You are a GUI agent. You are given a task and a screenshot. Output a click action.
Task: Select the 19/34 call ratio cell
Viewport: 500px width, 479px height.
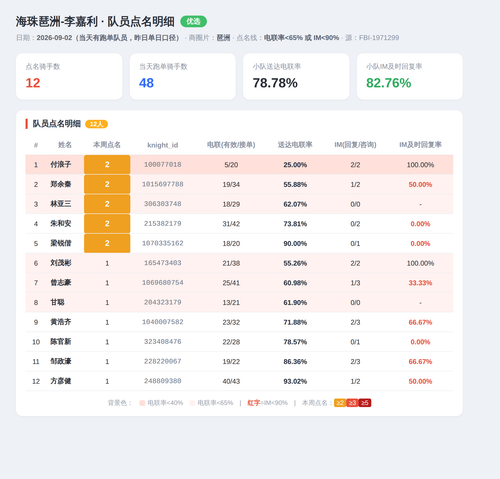[x=231, y=184]
